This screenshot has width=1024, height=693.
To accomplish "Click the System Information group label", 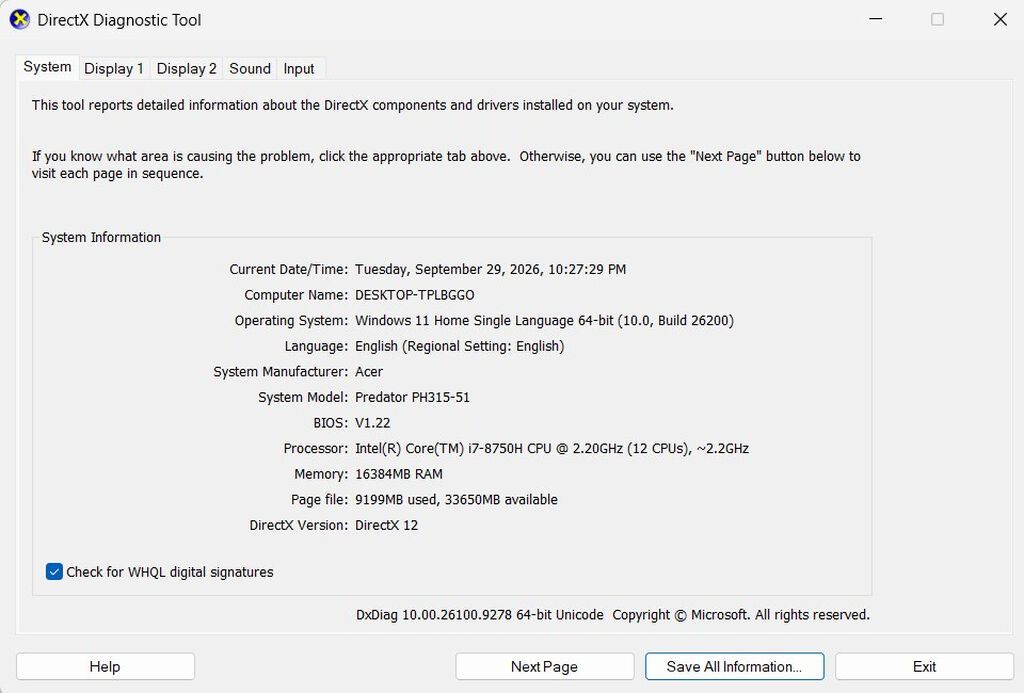I will 101,237.
